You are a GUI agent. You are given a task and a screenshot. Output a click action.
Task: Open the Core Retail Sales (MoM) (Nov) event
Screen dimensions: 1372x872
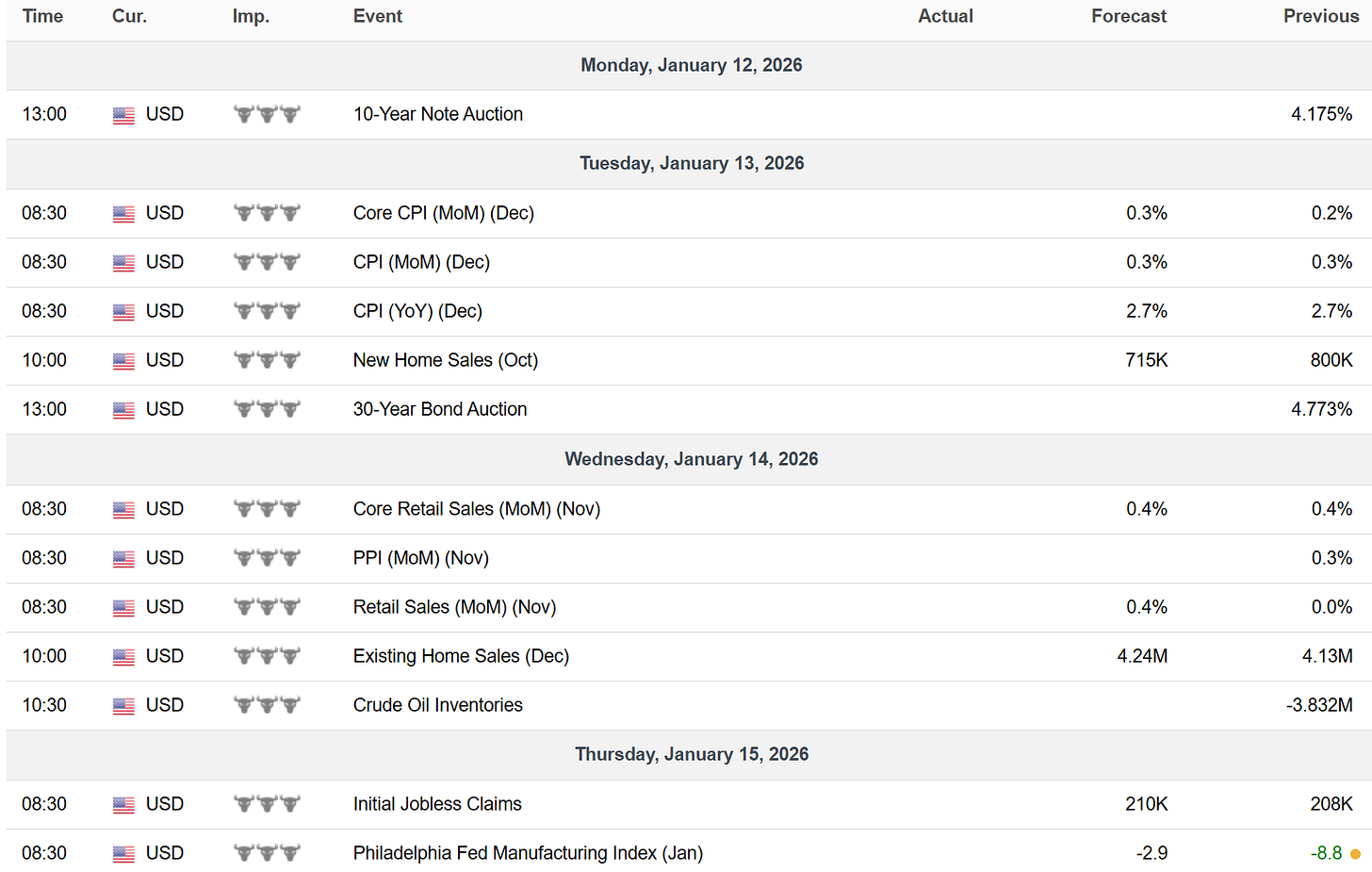coord(476,509)
